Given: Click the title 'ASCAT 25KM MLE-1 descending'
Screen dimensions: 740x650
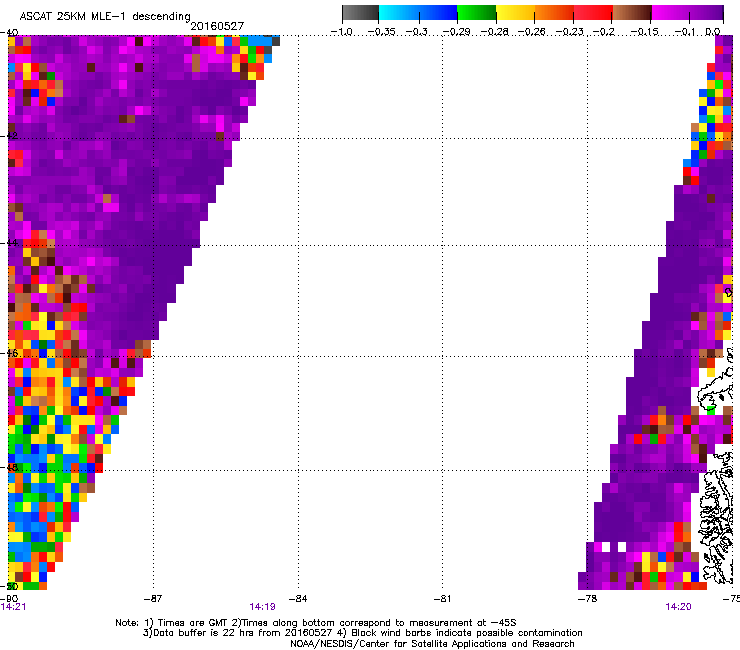Looking at the screenshot, I should 105,17.
